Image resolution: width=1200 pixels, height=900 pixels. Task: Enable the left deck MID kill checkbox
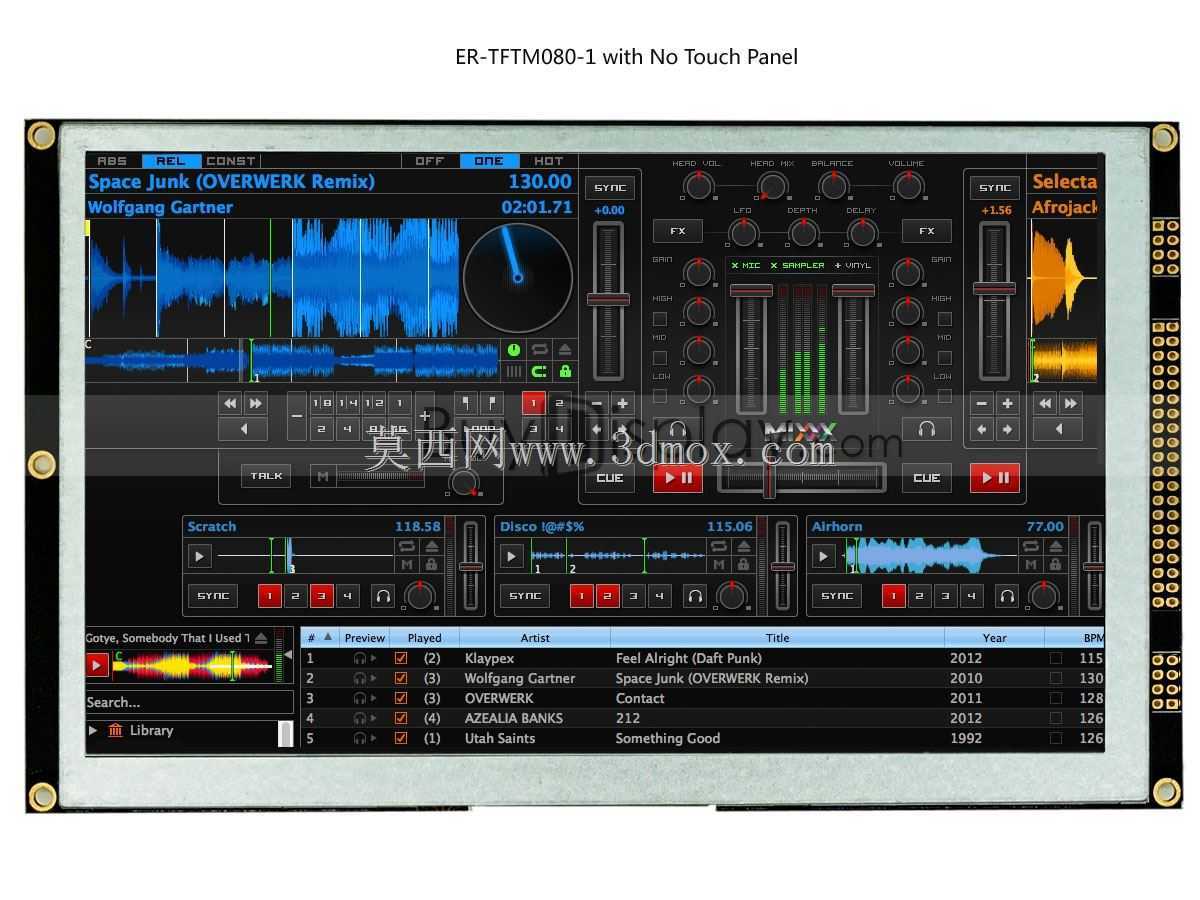point(660,358)
